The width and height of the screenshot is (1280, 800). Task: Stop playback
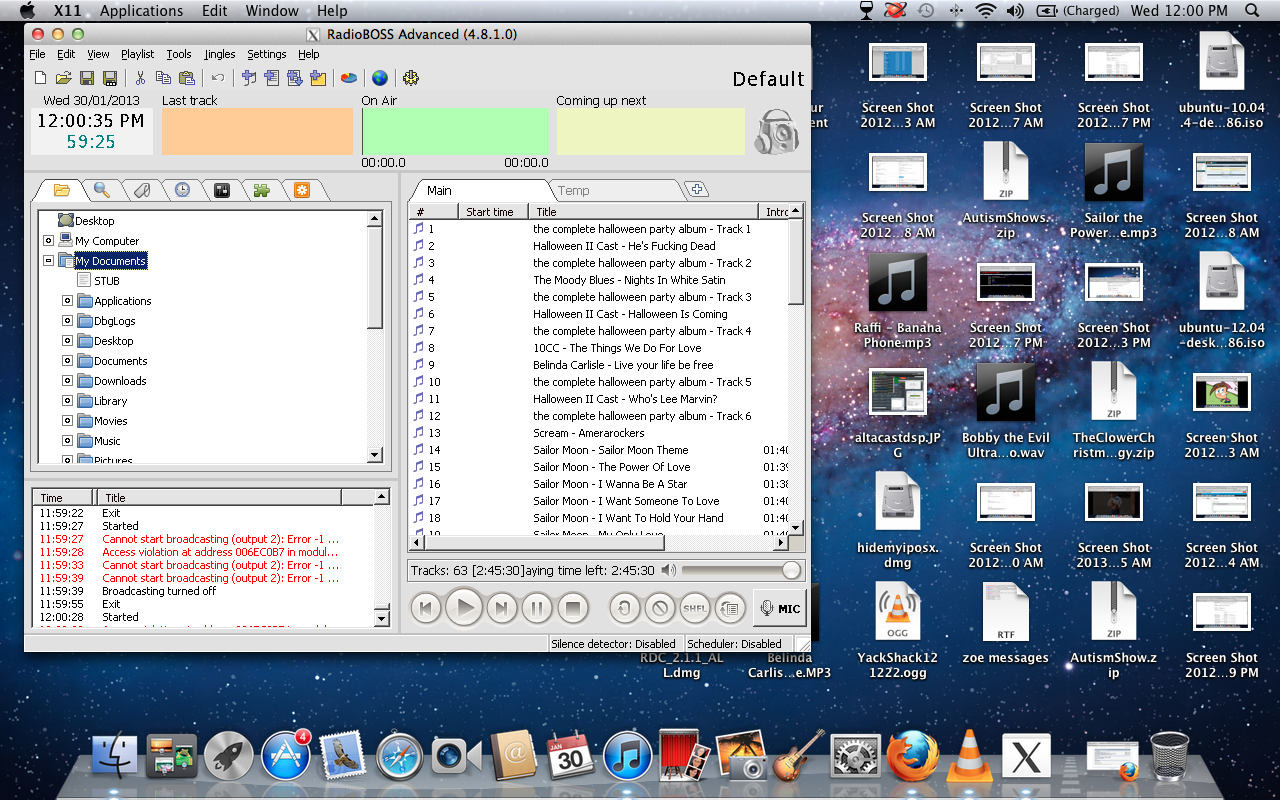[572, 607]
